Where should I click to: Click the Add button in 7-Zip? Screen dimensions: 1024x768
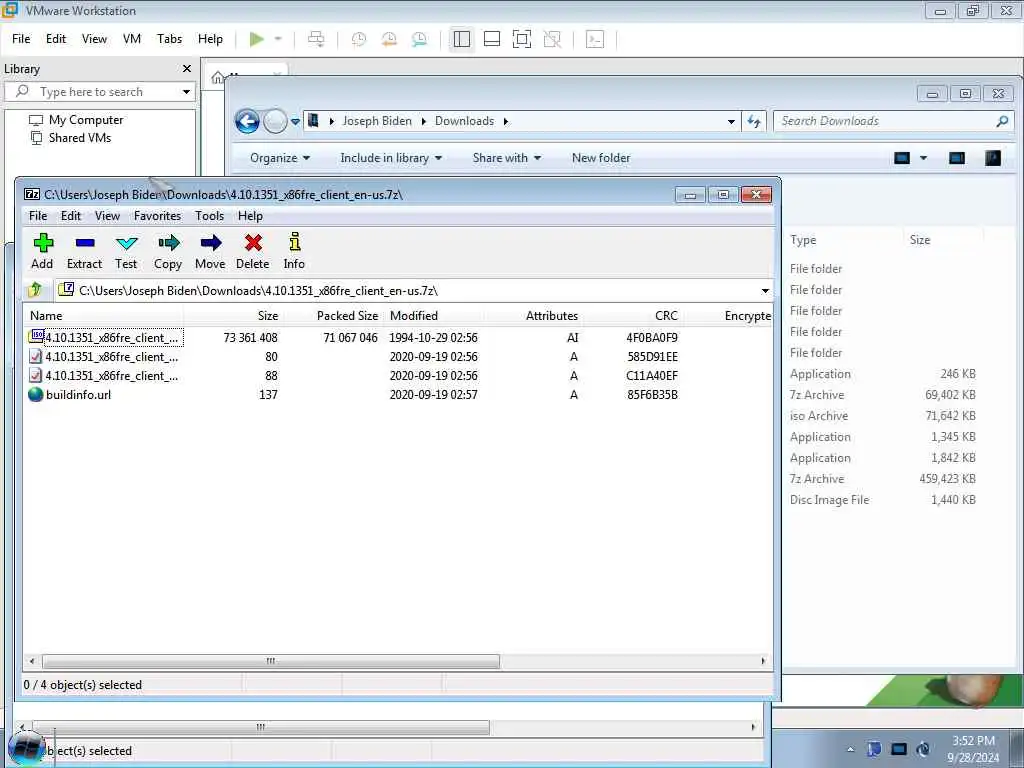pyautogui.click(x=42, y=251)
